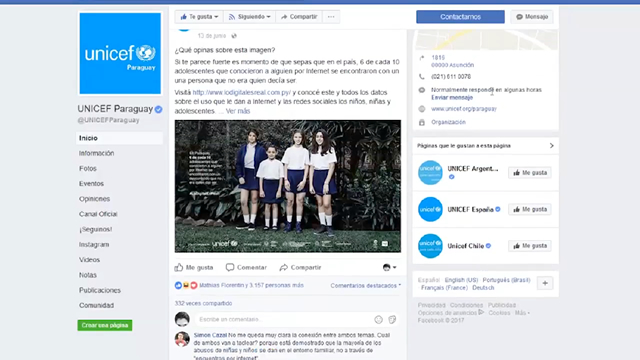Click the Enviar mensaje link
The image size is (640, 360).
pos(452,98)
